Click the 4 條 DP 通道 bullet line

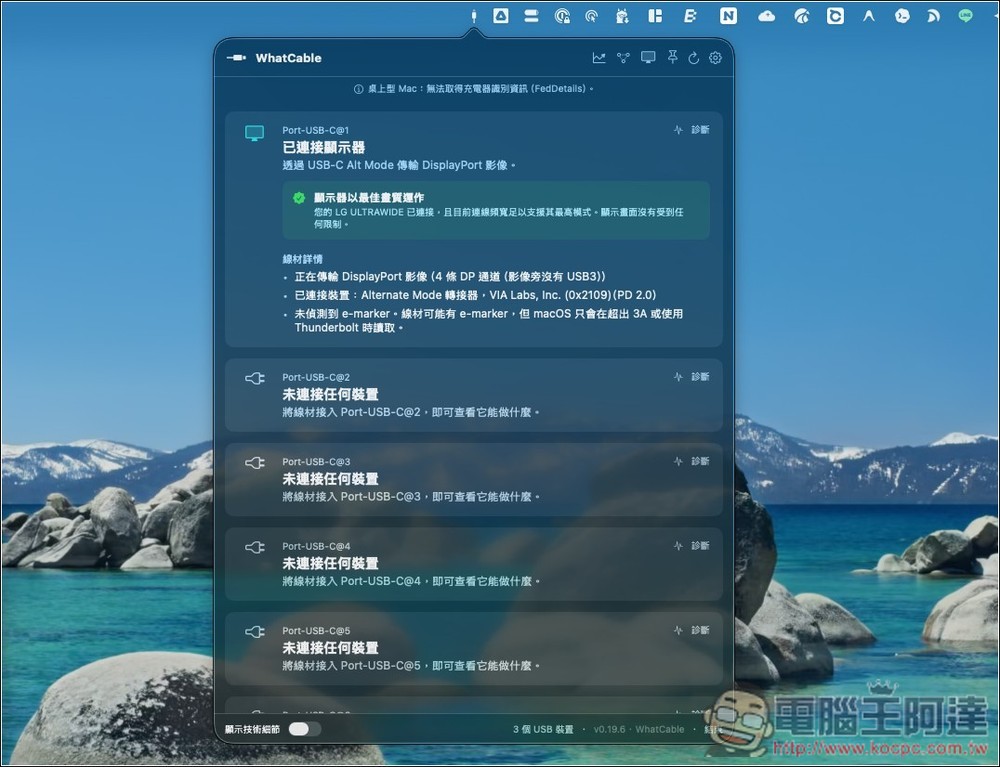pyautogui.click(x=450, y=277)
